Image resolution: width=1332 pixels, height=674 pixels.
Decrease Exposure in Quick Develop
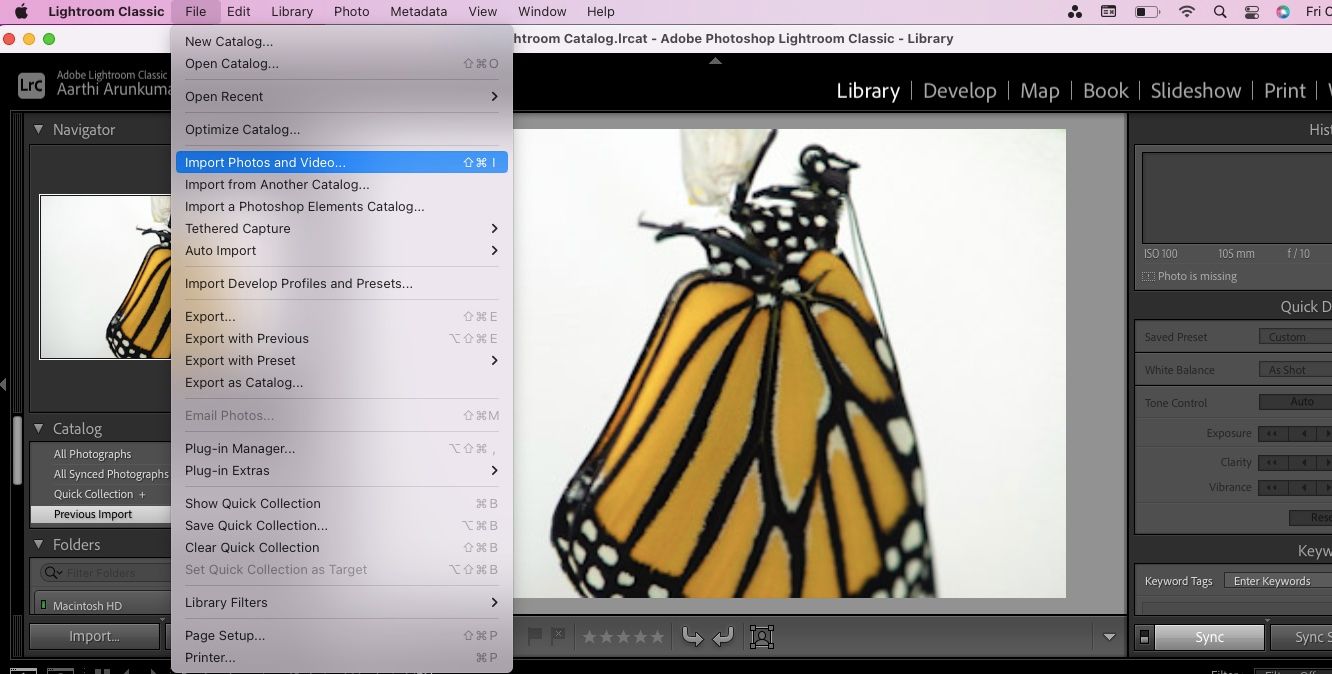click(x=1304, y=433)
